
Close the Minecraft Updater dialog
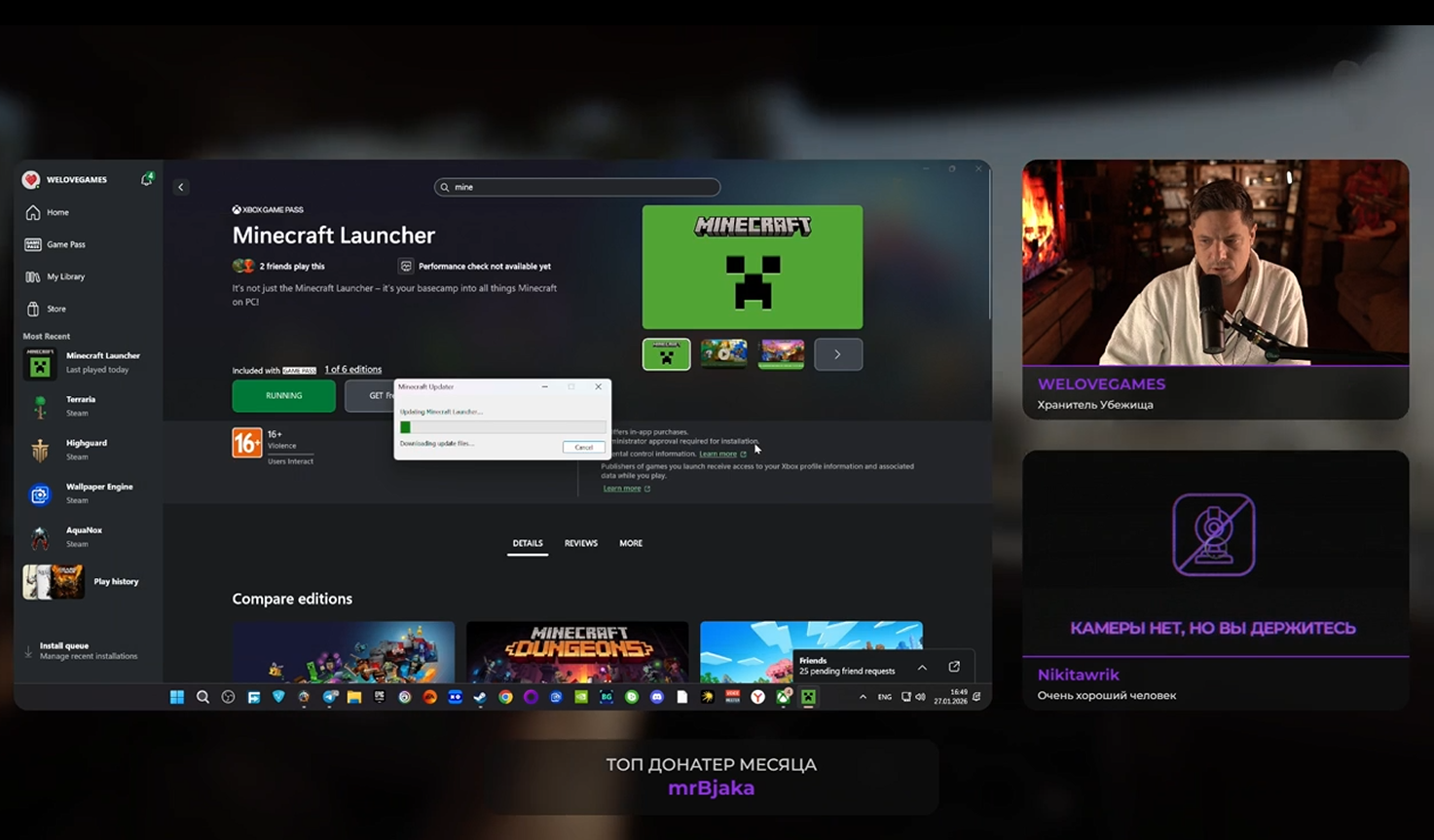[x=598, y=386]
